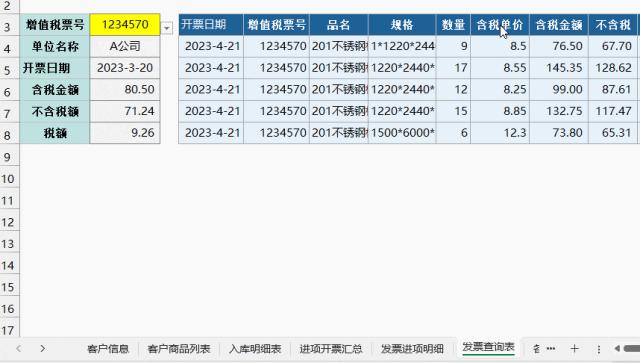Click the 规格 column header
This screenshot has width=640, height=363.
pos(402,24)
